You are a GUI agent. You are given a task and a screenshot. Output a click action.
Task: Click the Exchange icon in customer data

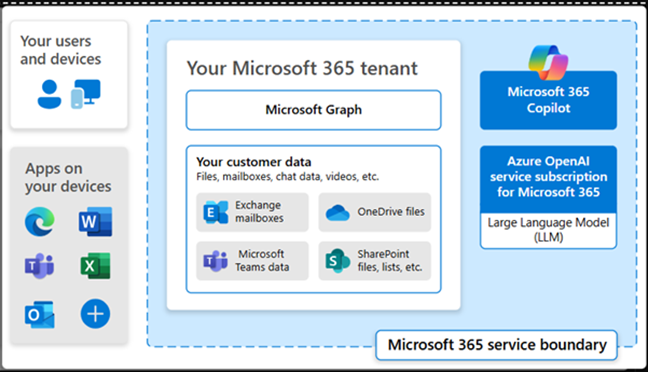pos(216,212)
